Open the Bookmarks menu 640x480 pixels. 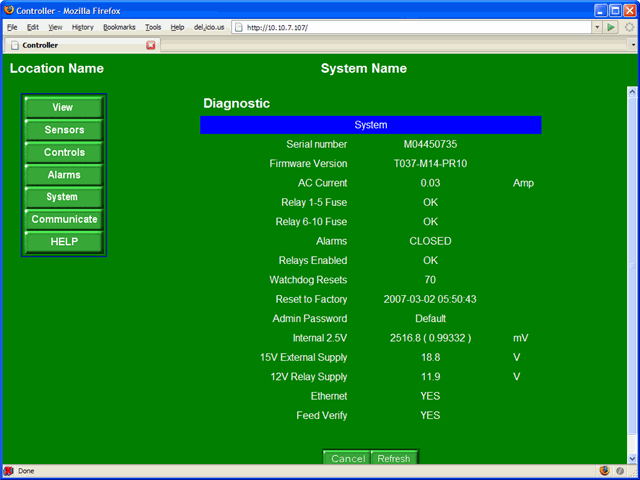point(118,27)
